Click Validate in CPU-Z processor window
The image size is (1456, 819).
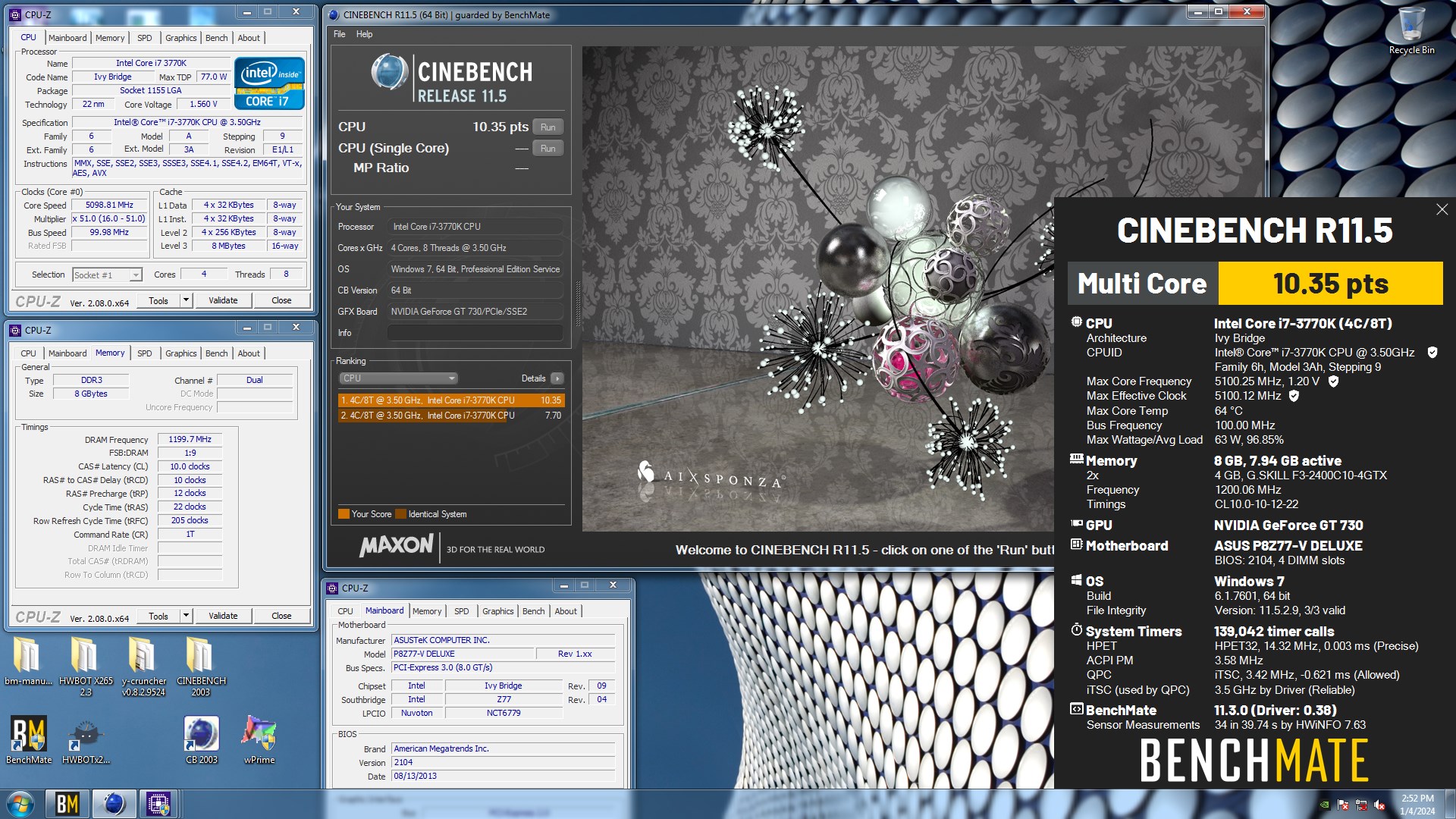click(x=223, y=300)
